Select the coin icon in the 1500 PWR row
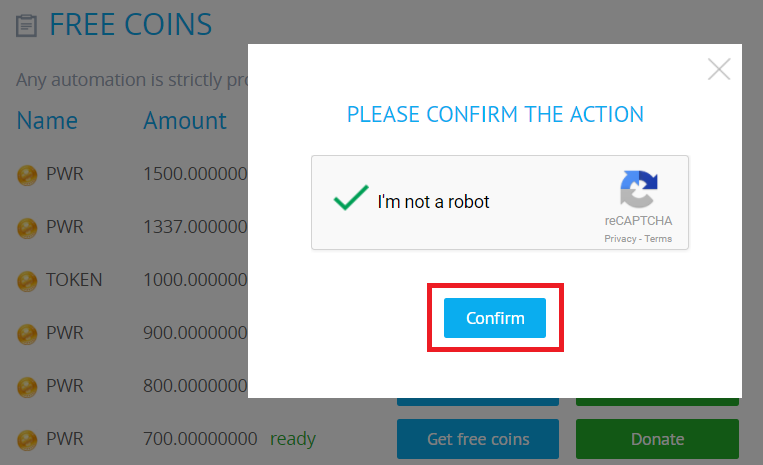763x465 pixels. coord(28,176)
